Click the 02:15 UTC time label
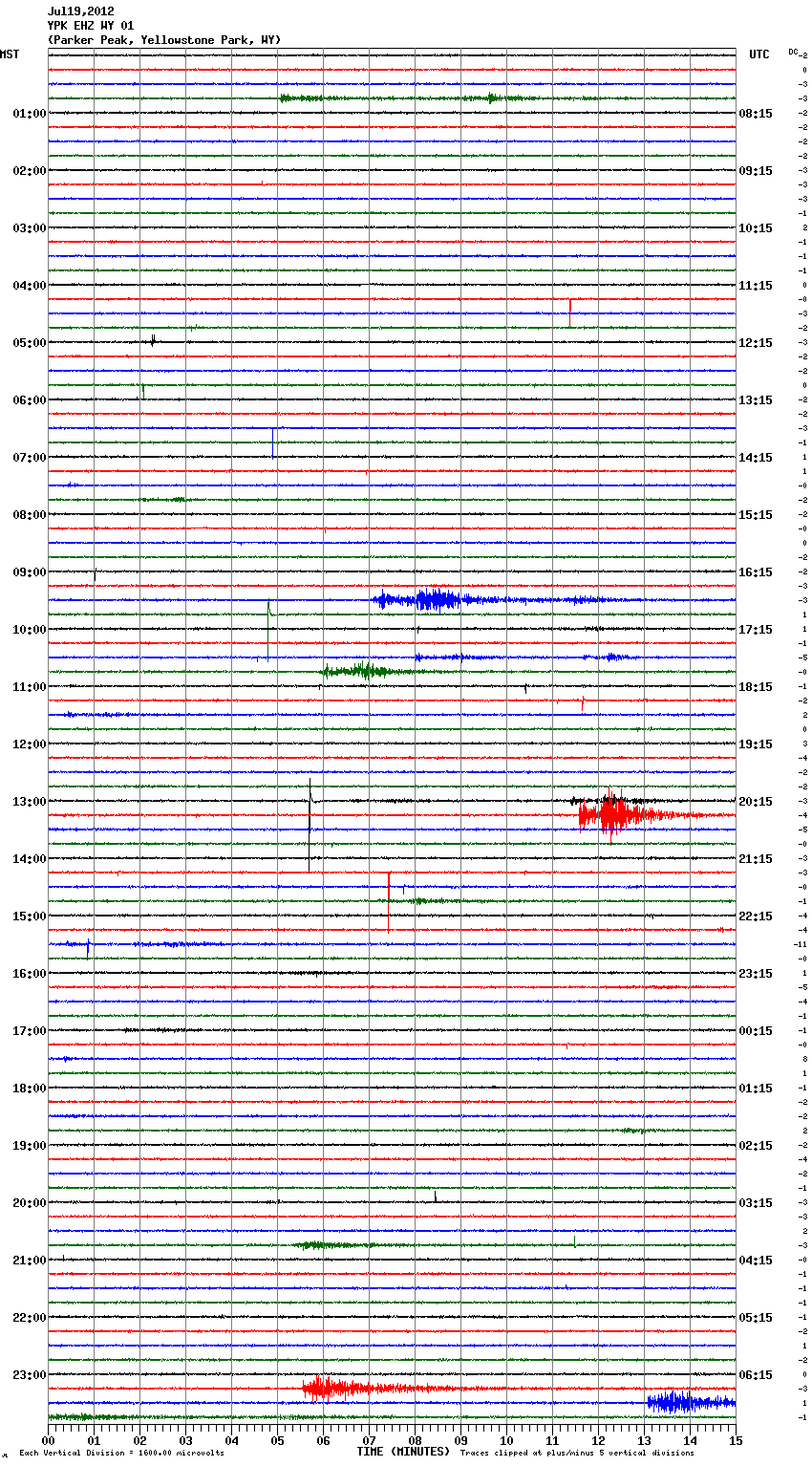 [756, 1146]
